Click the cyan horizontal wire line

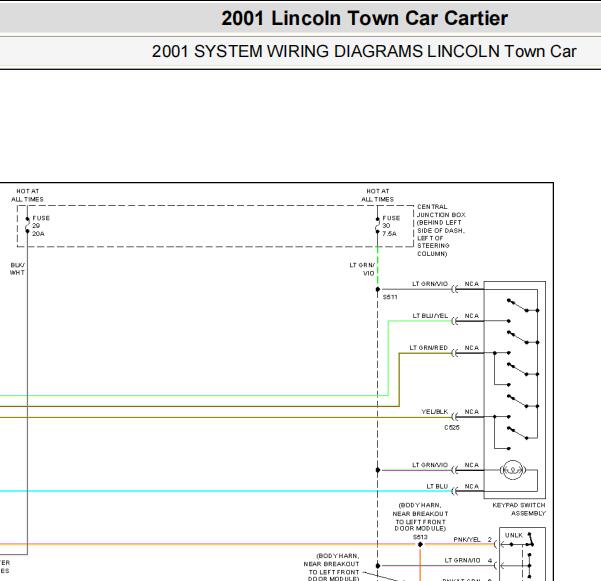[x=200, y=491]
